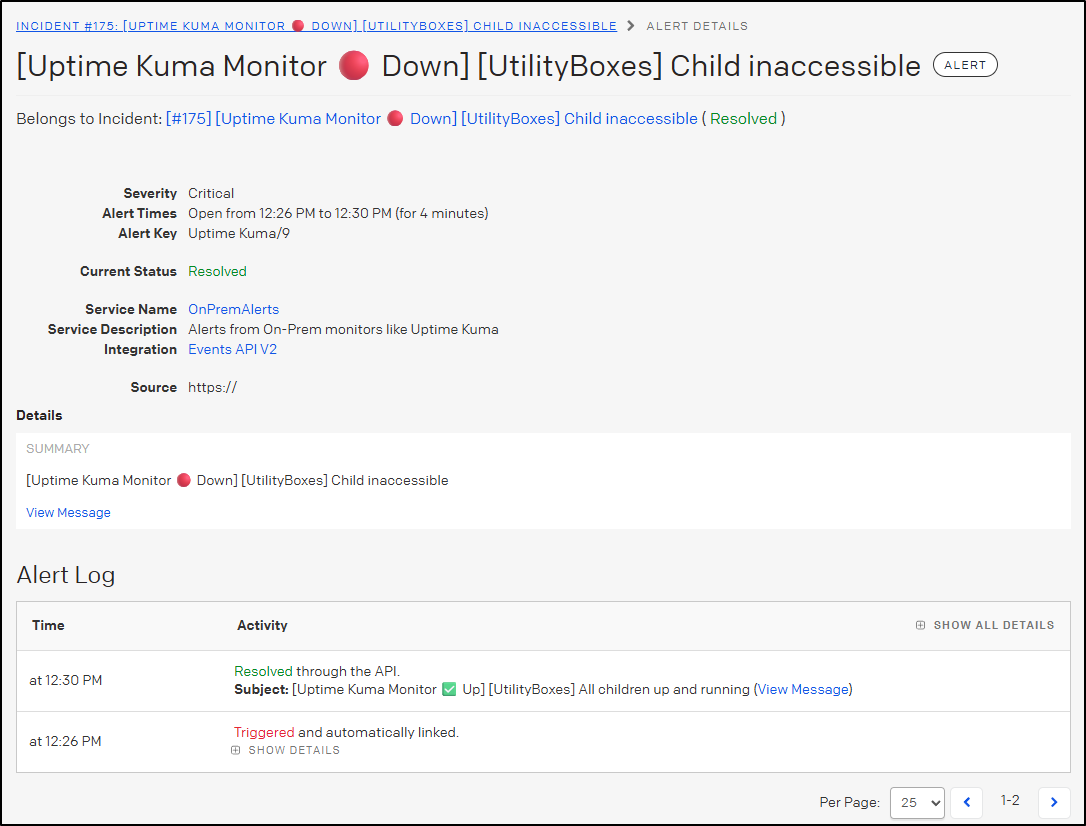Screen dimensions: 1086x826
Task: Open the #175 incident link under Belongs to Incident
Action: click(x=431, y=118)
